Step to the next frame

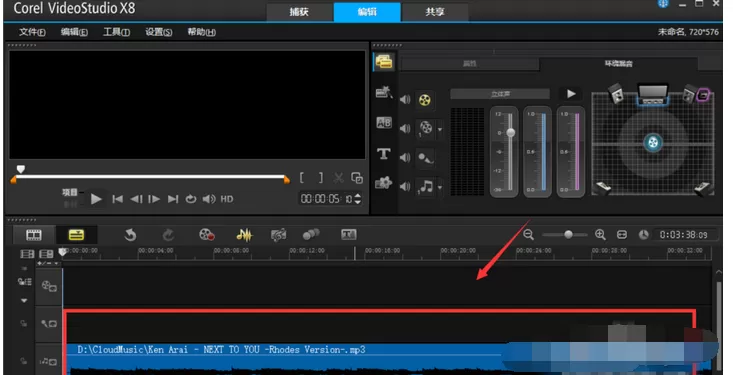(x=154, y=199)
